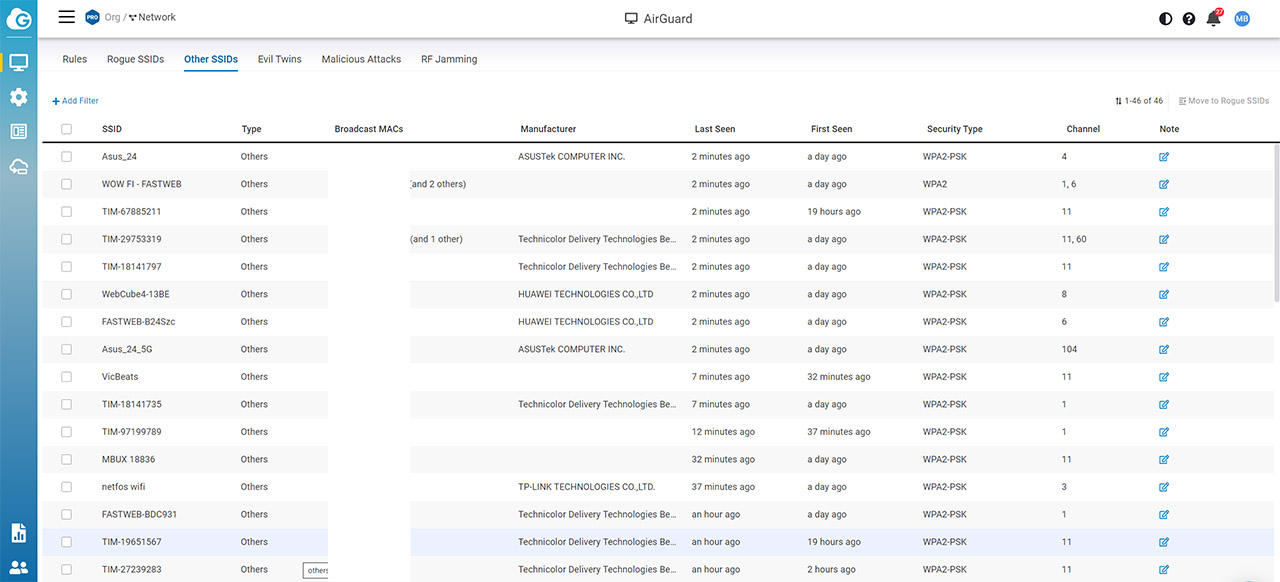1280x582 pixels.
Task: Check the TIM-19651567 row checkbox
Action: 67,542
